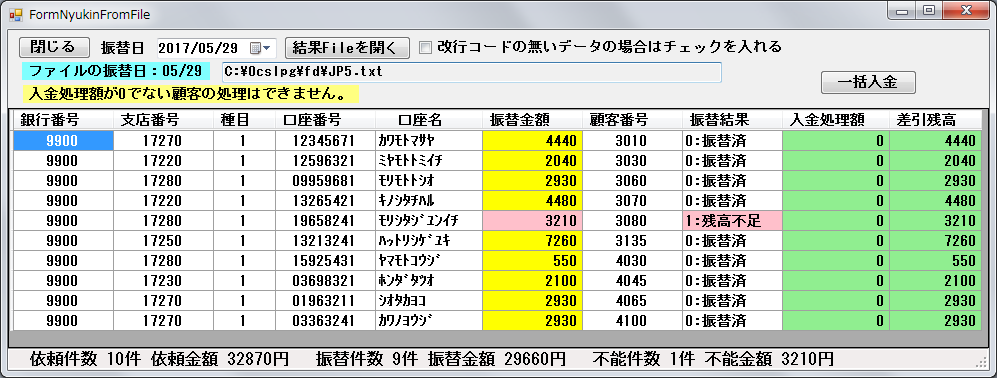Select account name シオタカヨコ cell
The height and width of the screenshot is (378, 997).
tap(429, 300)
